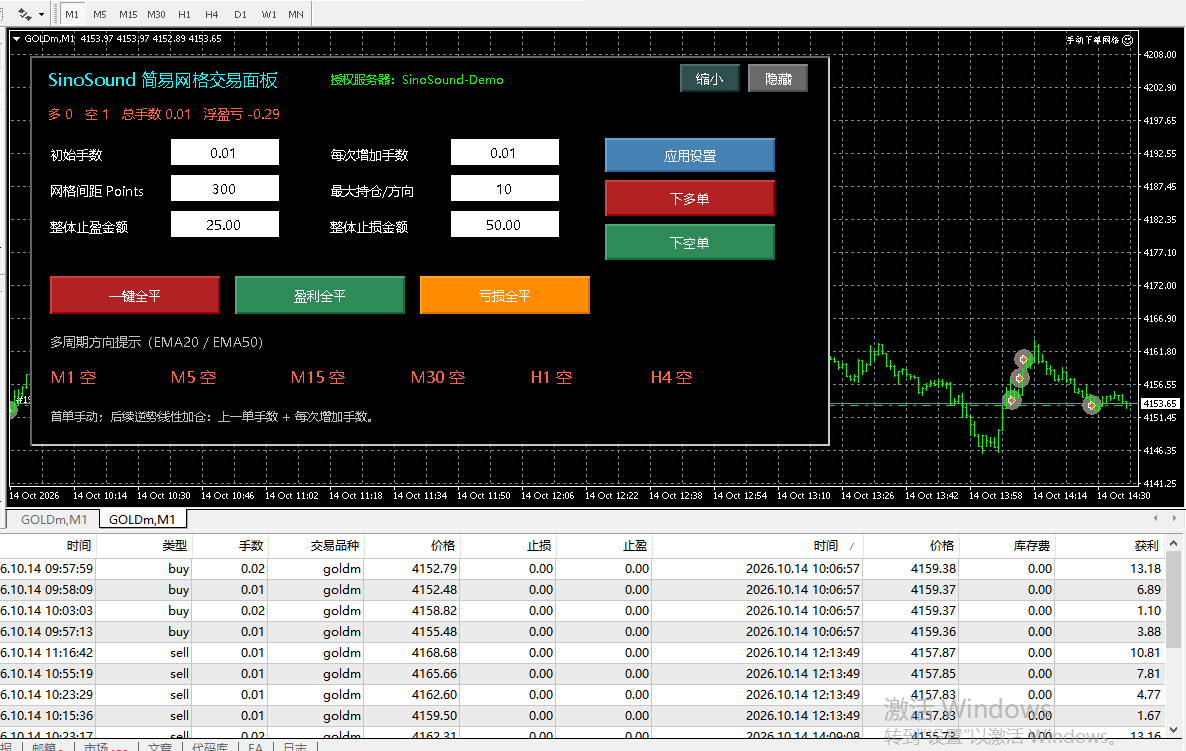Image resolution: width=1186 pixels, height=751 pixels.
Task: Click the trade marker on the price line
Action: coord(1091,405)
